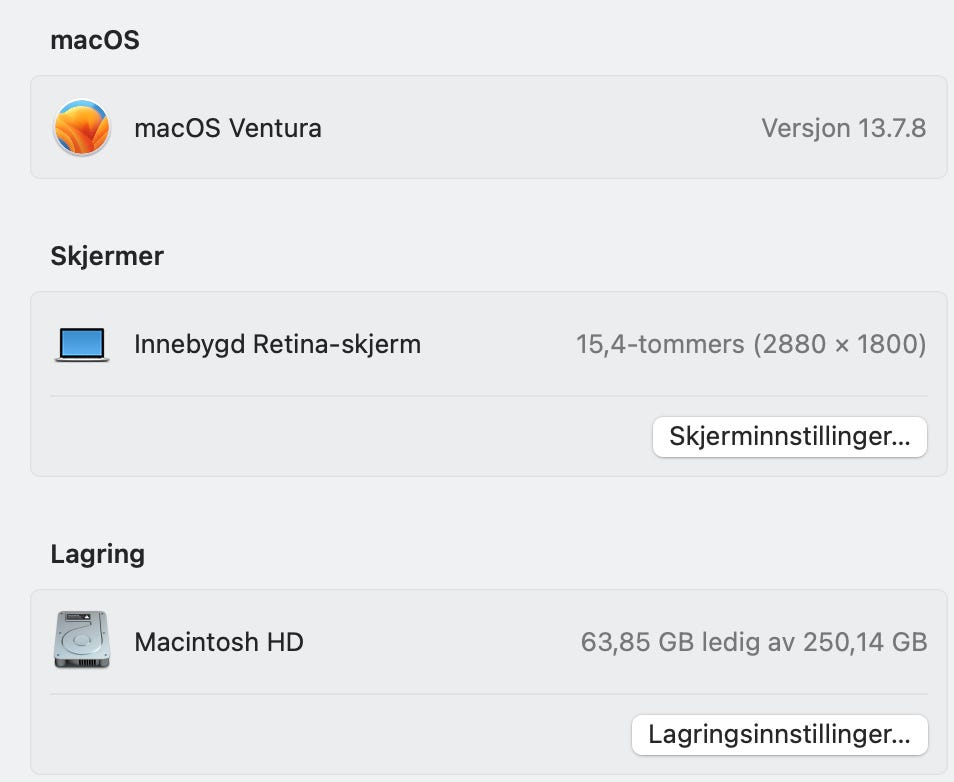Click the macOS Ventura logo icon
954x782 pixels.
(82, 127)
